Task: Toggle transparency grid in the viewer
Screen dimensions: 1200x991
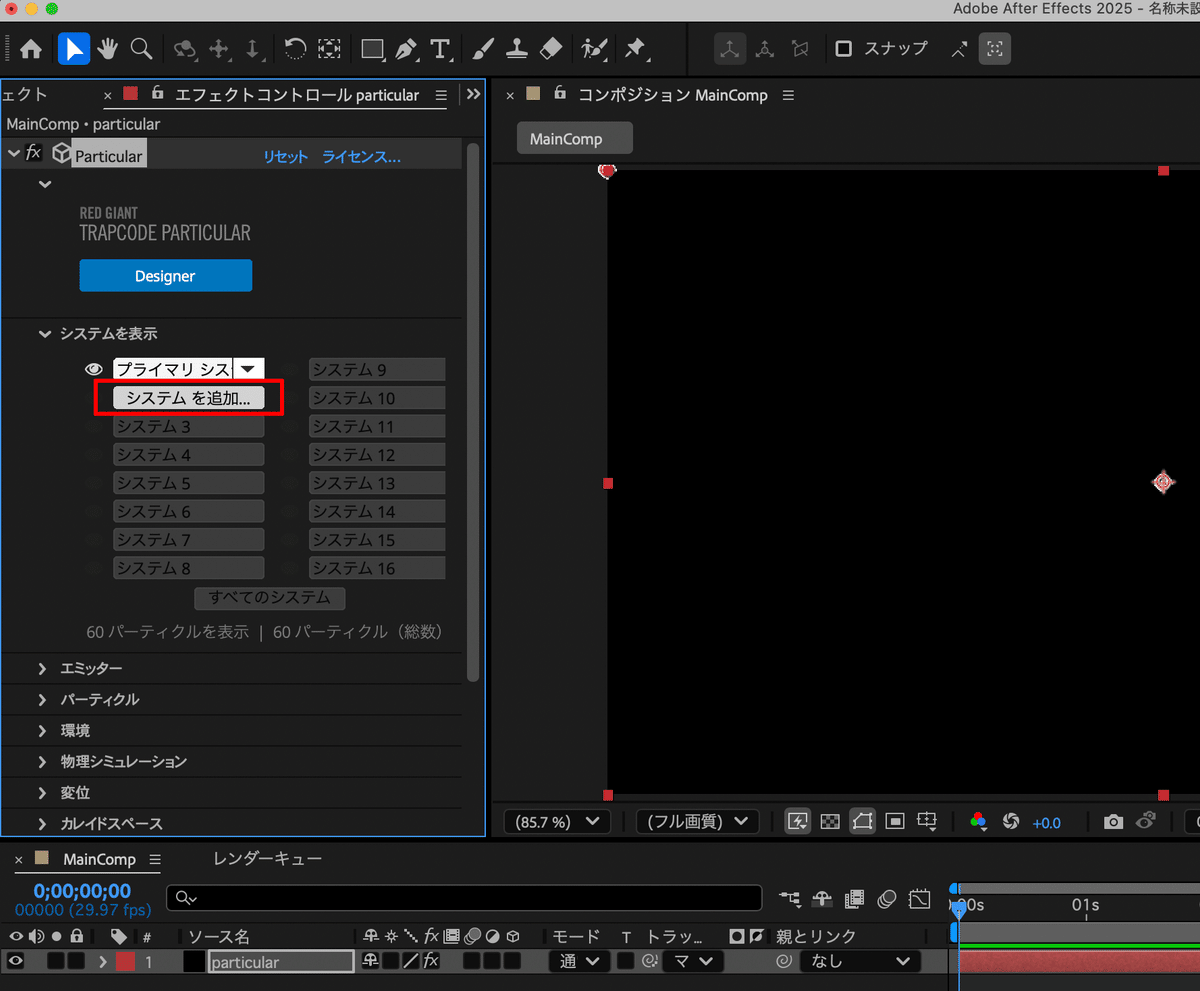Action: point(830,821)
